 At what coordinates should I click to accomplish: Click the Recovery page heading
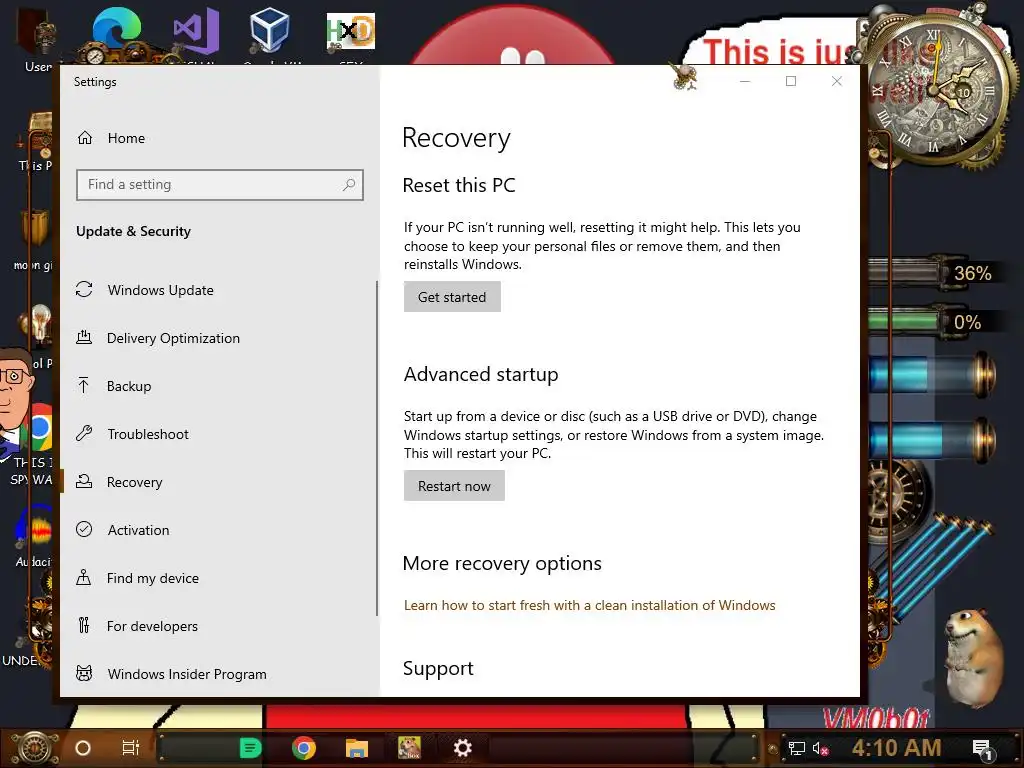(456, 138)
